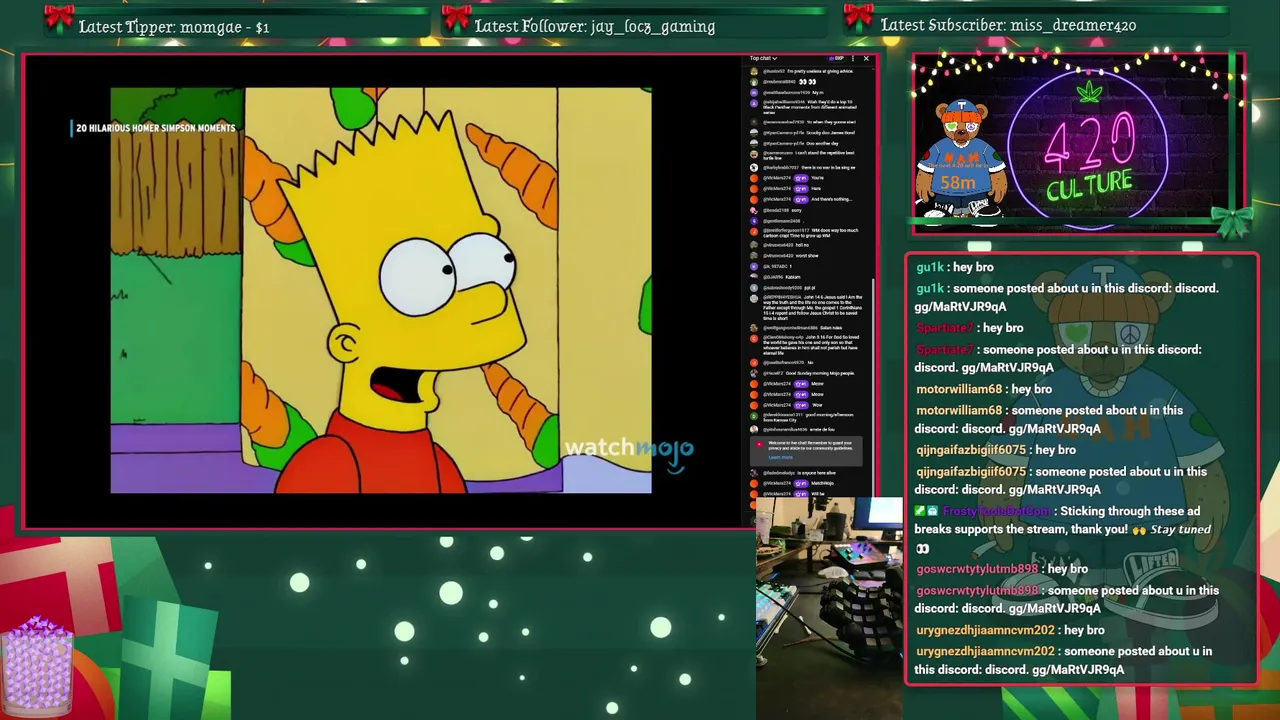The height and width of the screenshot is (720, 1280).
Task: Click username urygnezdhjiaamncvm202 beside 'hey bro'
Action: pyautogui.click(x=985, y=630)
